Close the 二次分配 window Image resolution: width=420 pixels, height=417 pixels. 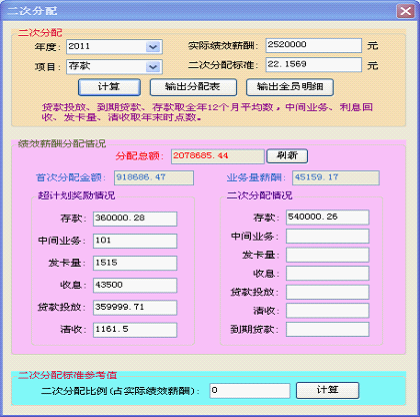[x=405, y=11]
